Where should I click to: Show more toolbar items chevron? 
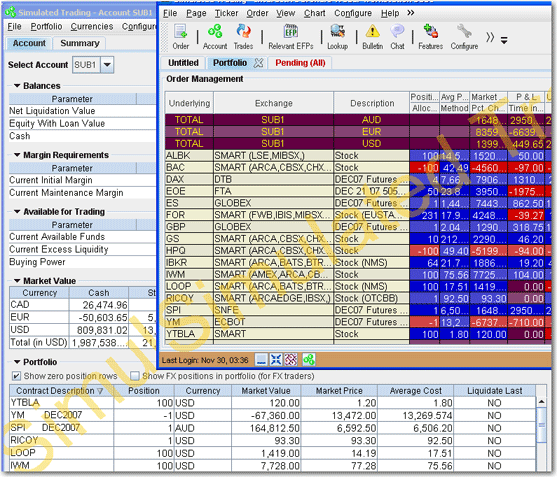(490, 37)
